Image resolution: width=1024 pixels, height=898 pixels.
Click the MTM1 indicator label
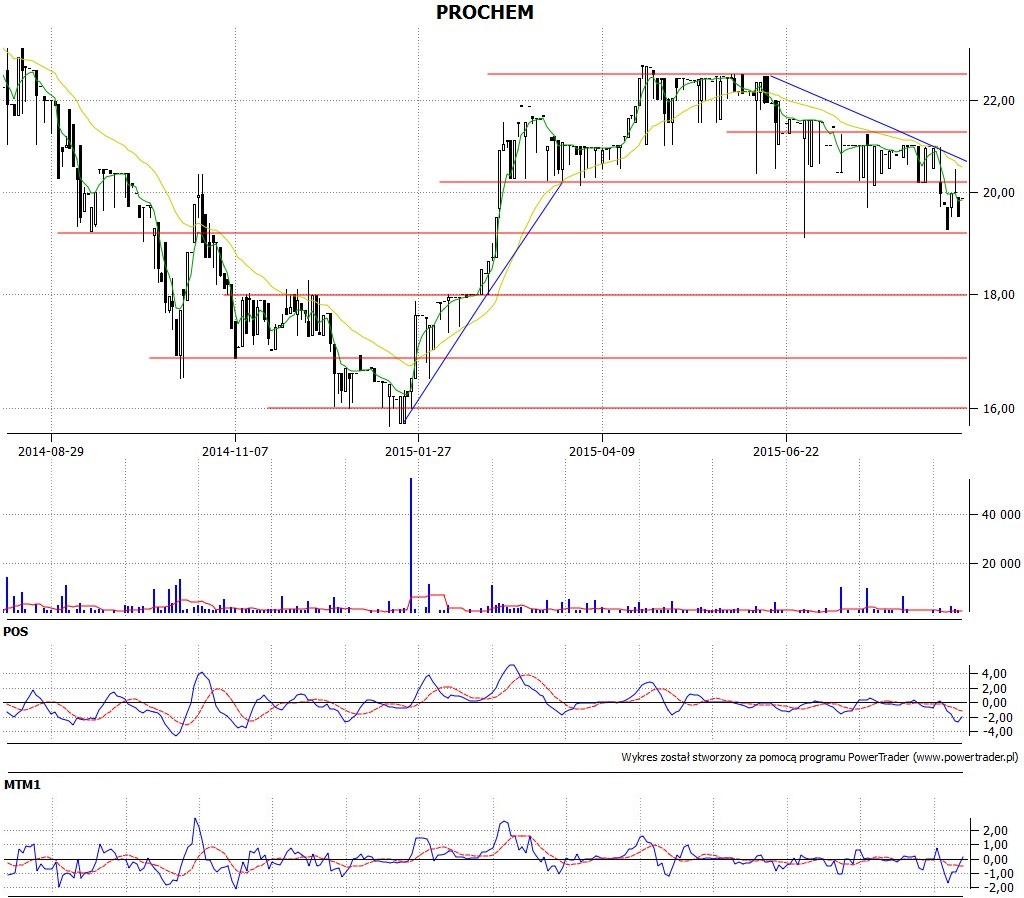click(x=22, y=785)
